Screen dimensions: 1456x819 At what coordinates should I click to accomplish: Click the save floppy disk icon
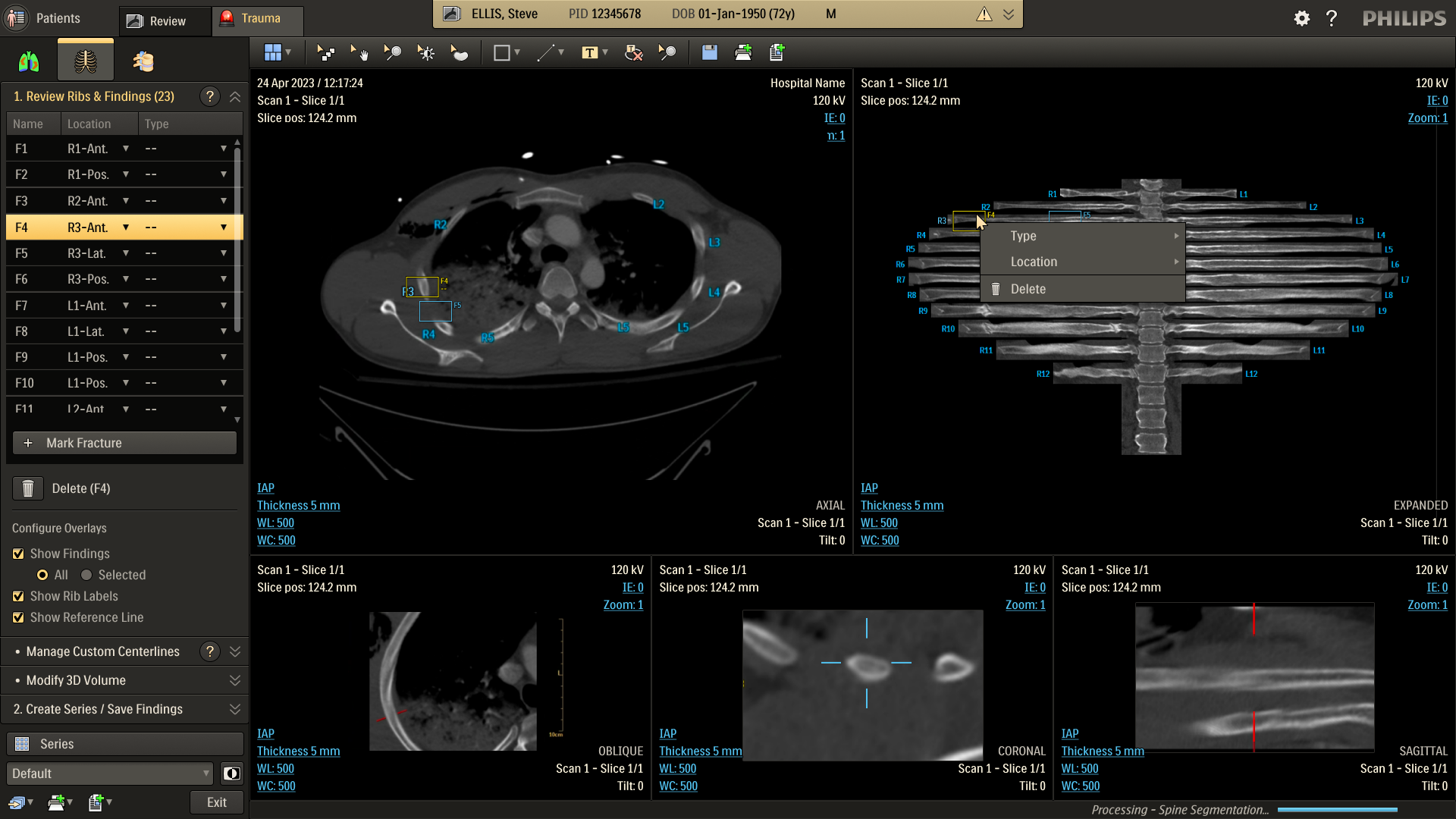coord(709,52)
